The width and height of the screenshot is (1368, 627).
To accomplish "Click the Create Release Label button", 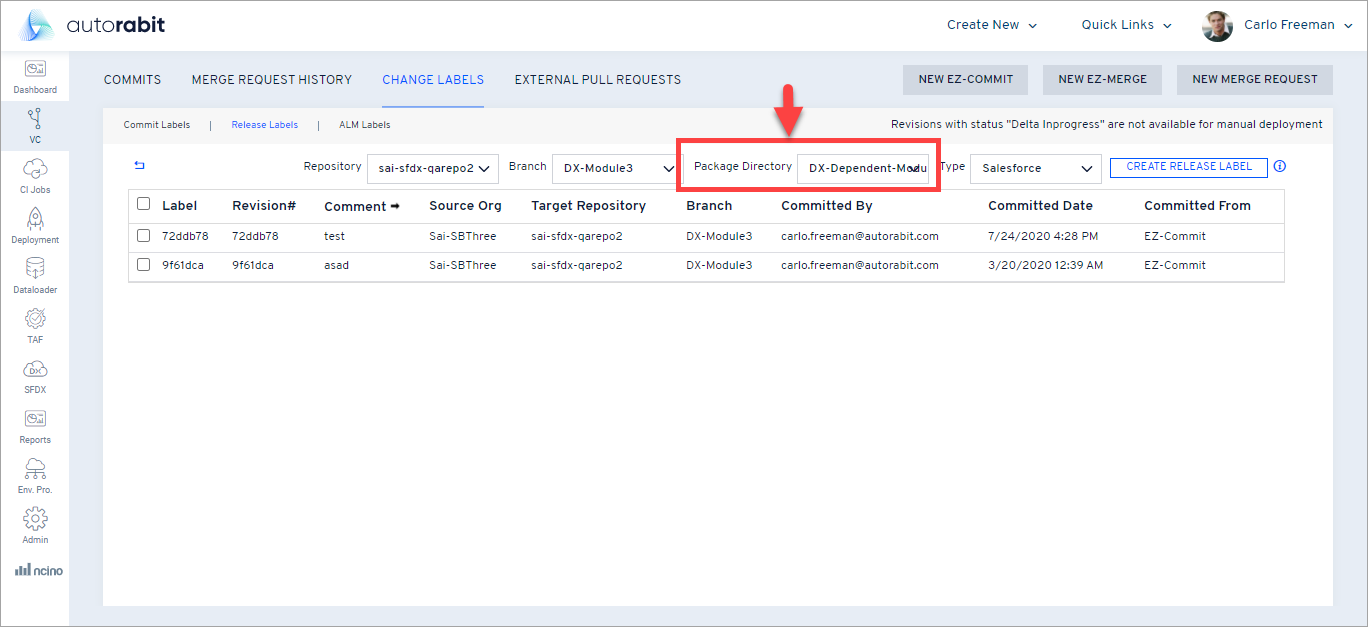I will pyautogui.click(x=1188, y=167).
